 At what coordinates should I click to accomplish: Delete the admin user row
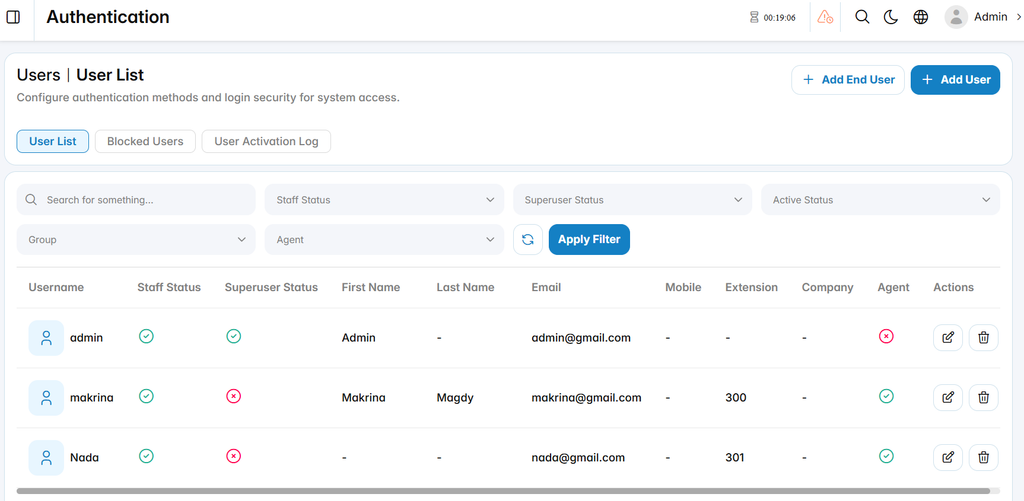pyautogui.click(x=984, y=338)
